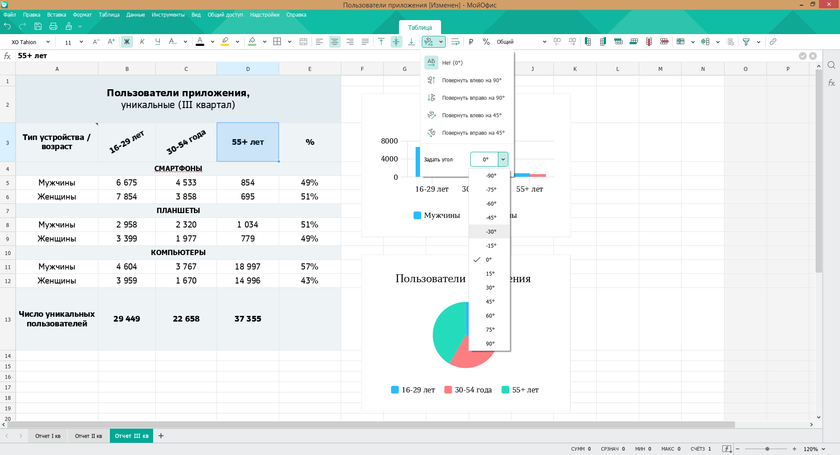
Task: Switch to the "Отчет II кв" sheet tab
Action: pos(88,436)
